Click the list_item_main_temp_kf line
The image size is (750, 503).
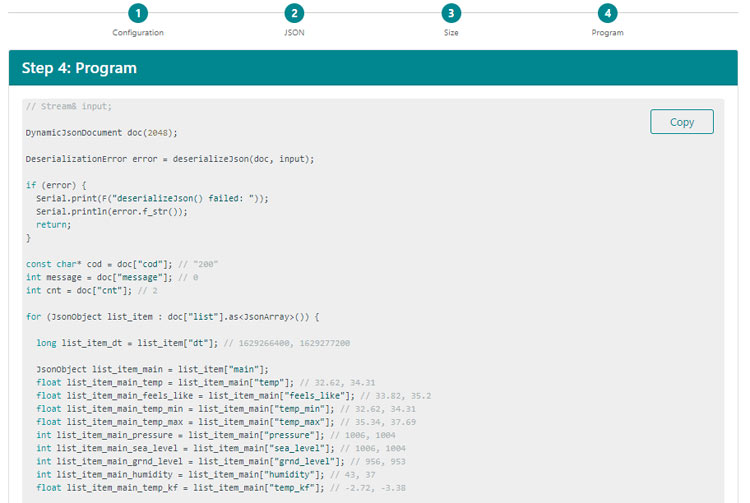221,488
